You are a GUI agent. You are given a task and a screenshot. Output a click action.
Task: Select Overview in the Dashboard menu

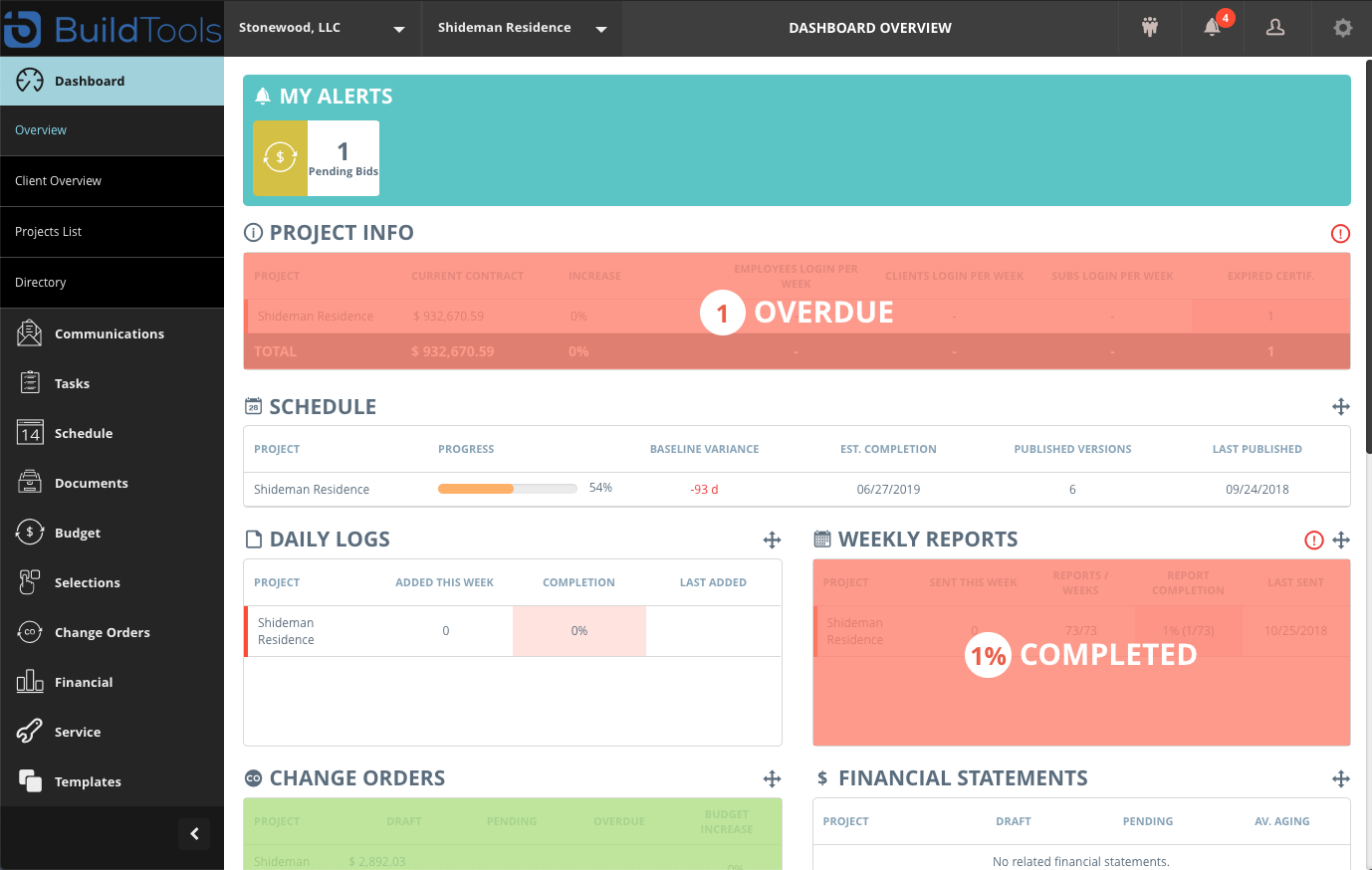[41, 129]
